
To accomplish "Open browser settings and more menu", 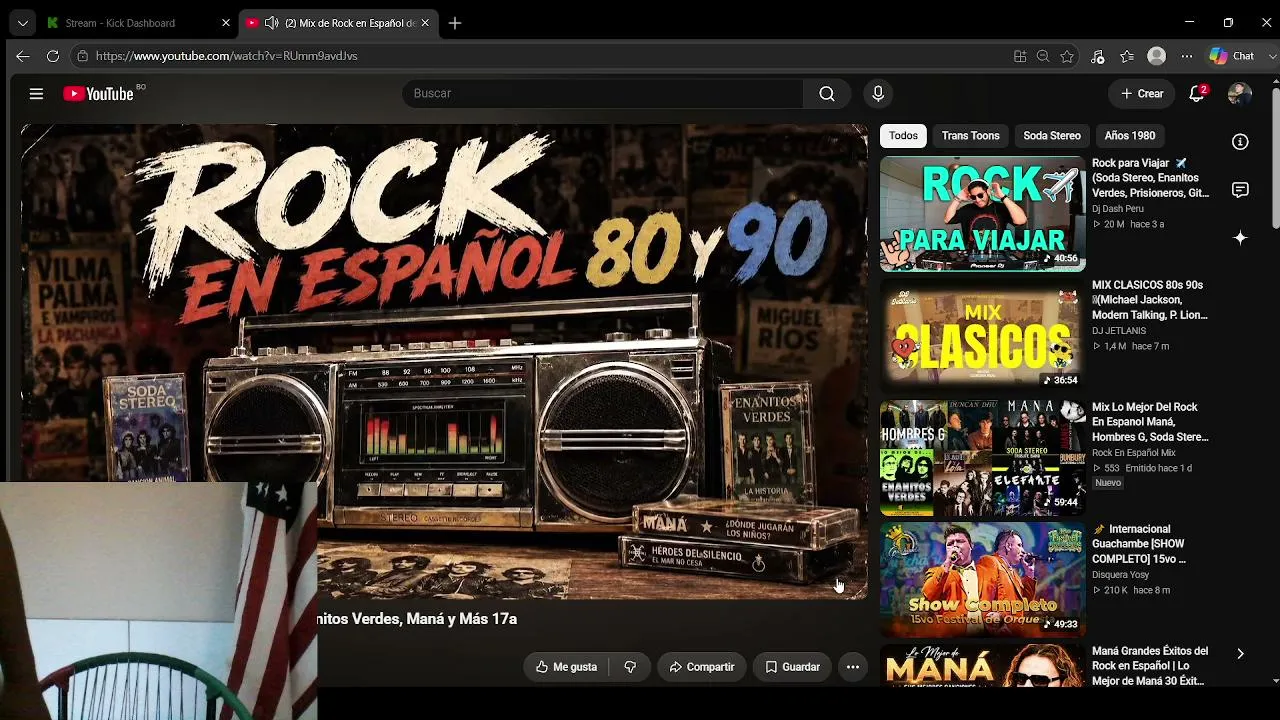I will (1187, 56).
